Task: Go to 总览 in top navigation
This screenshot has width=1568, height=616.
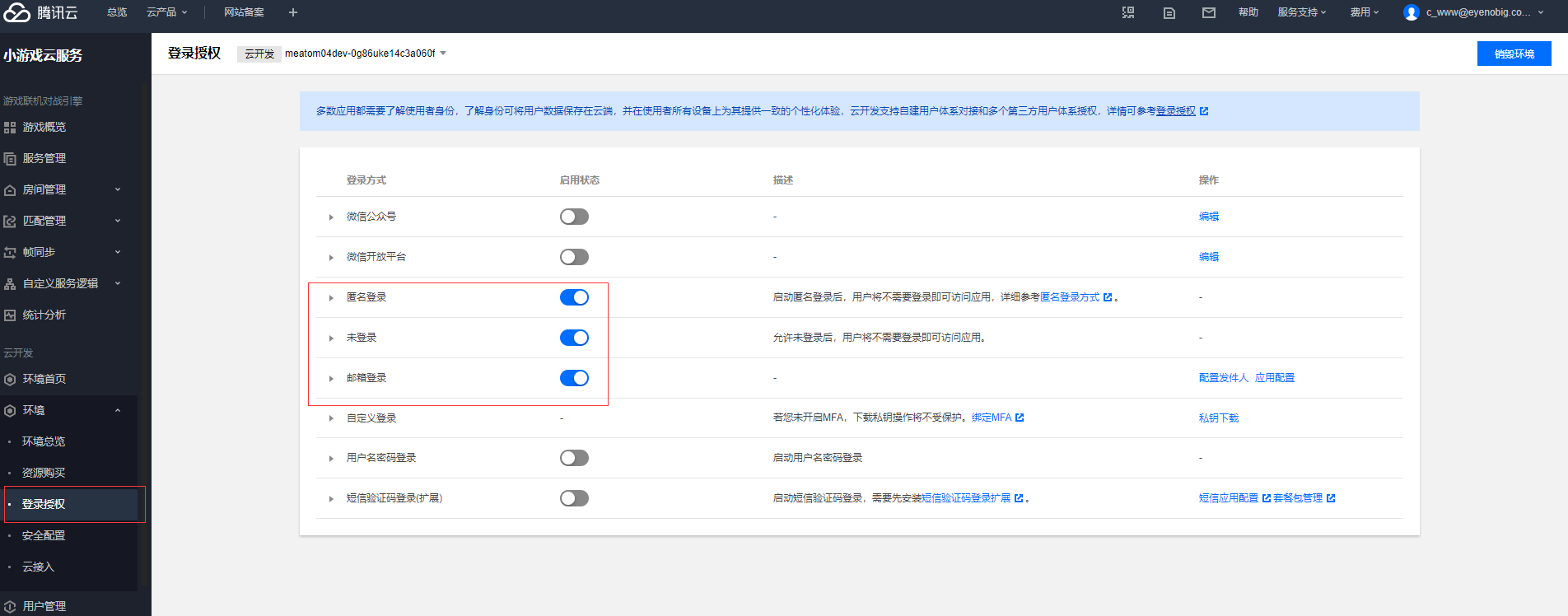Action: 117,12
